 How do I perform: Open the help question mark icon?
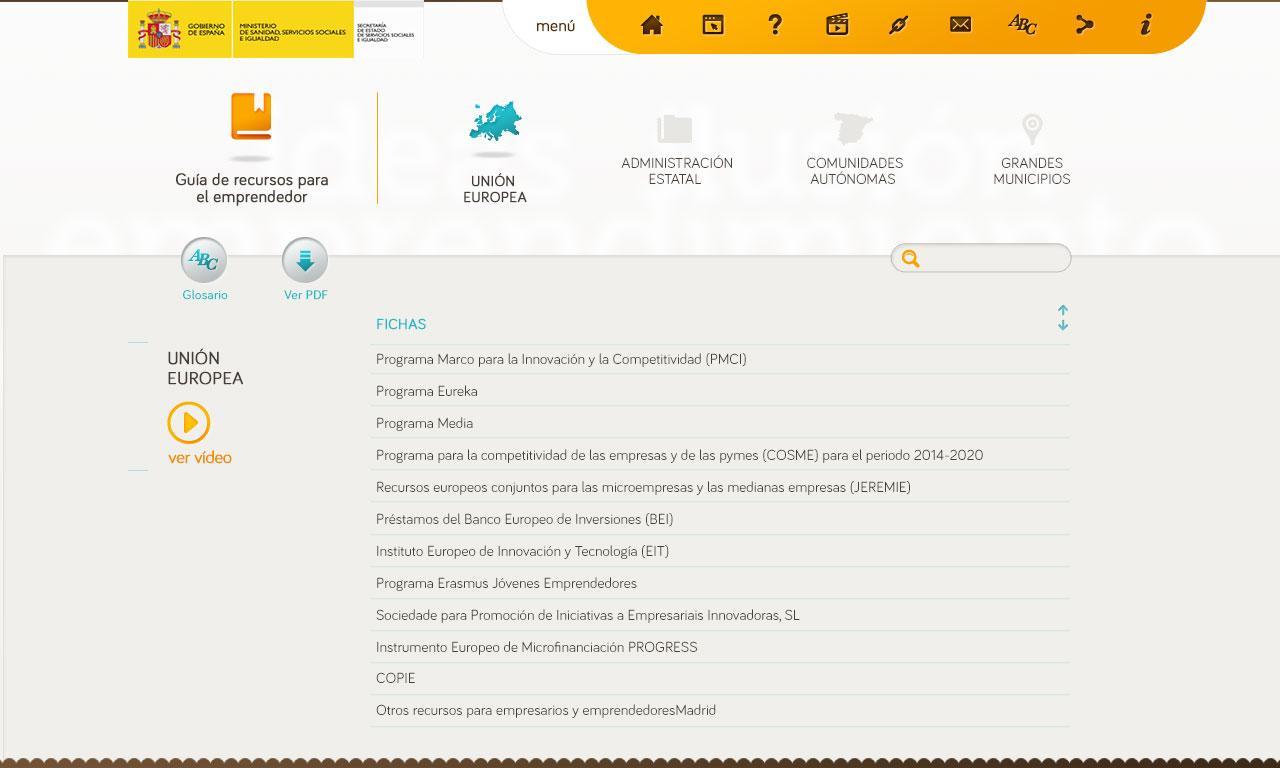[775, 25]
